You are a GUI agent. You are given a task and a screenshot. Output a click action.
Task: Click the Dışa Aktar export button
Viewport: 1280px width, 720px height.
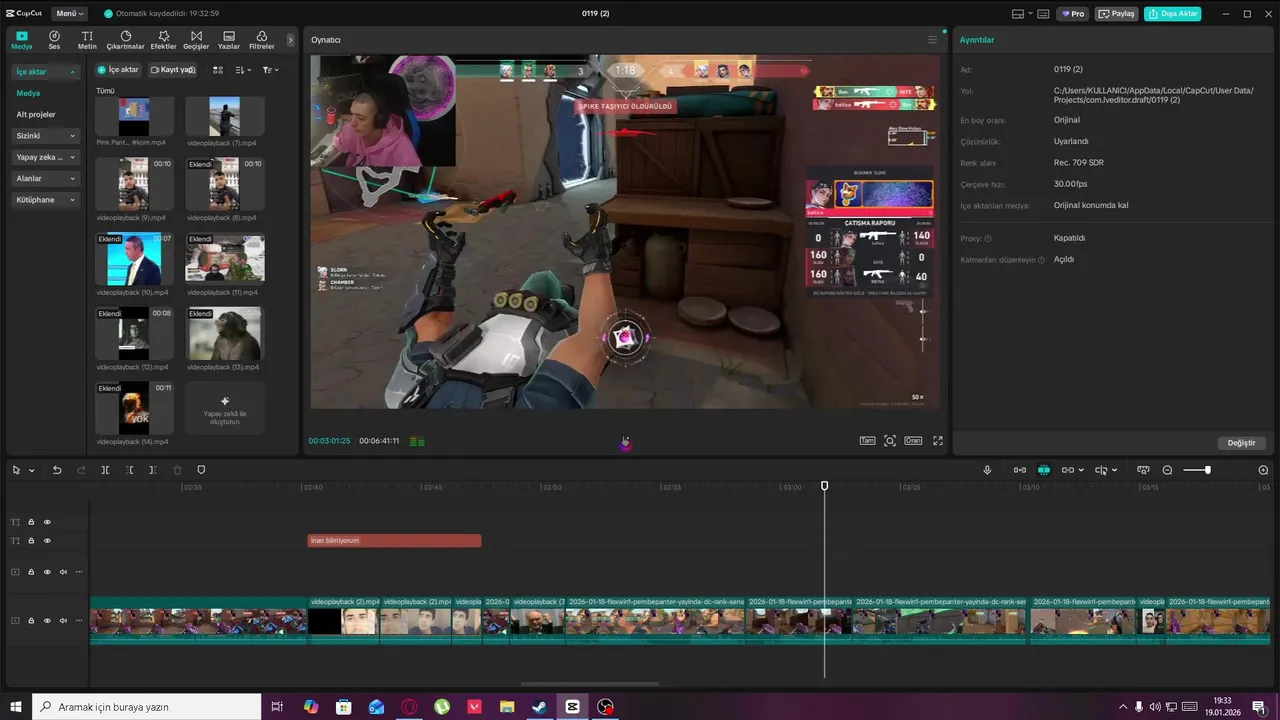(x=1173, y=14)
